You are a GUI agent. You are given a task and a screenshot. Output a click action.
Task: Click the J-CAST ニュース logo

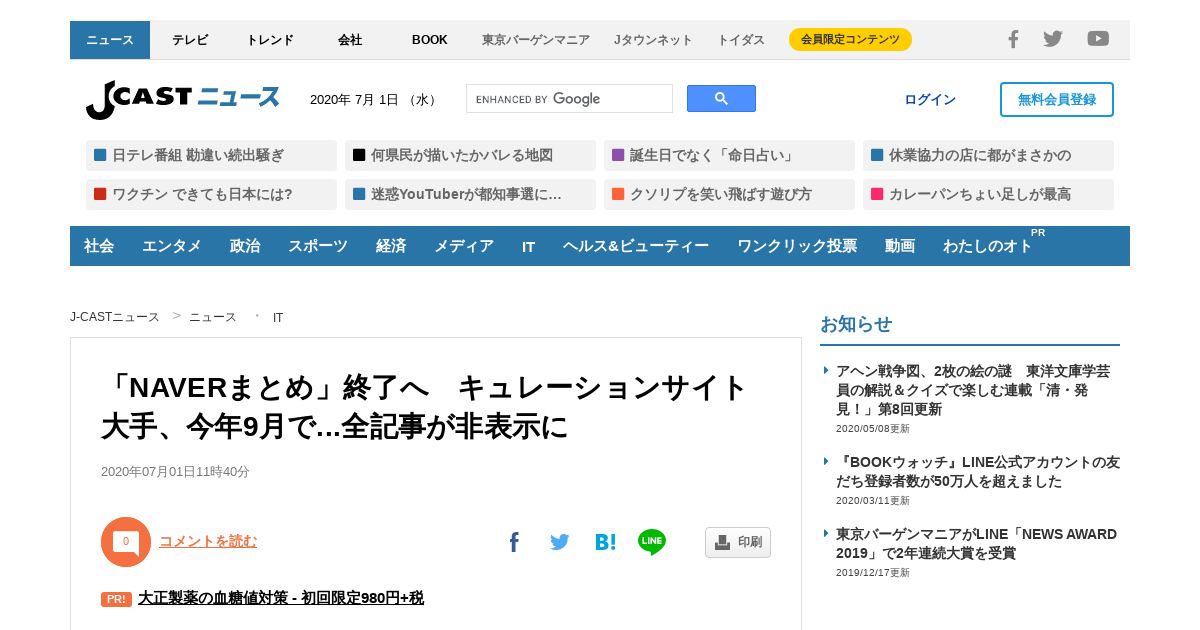(183, 99)
